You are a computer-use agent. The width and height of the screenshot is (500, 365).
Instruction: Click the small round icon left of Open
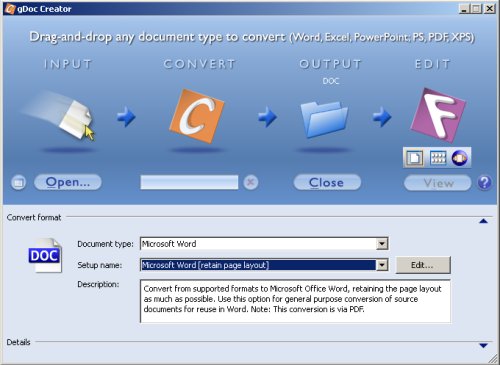[x=18, y=182]
